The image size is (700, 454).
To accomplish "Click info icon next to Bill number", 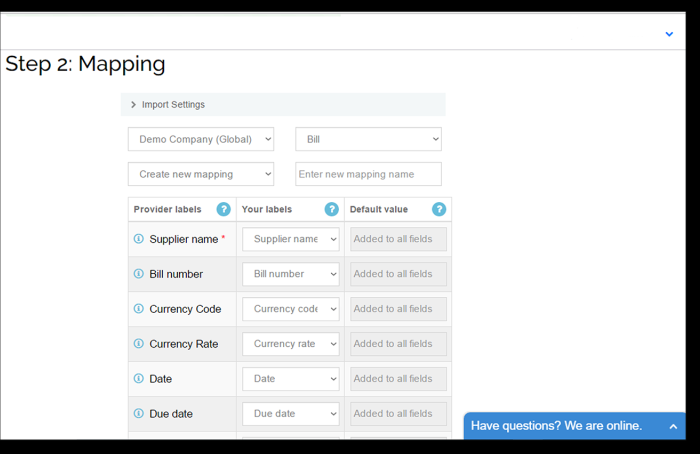I will click(x=139, y=274).
